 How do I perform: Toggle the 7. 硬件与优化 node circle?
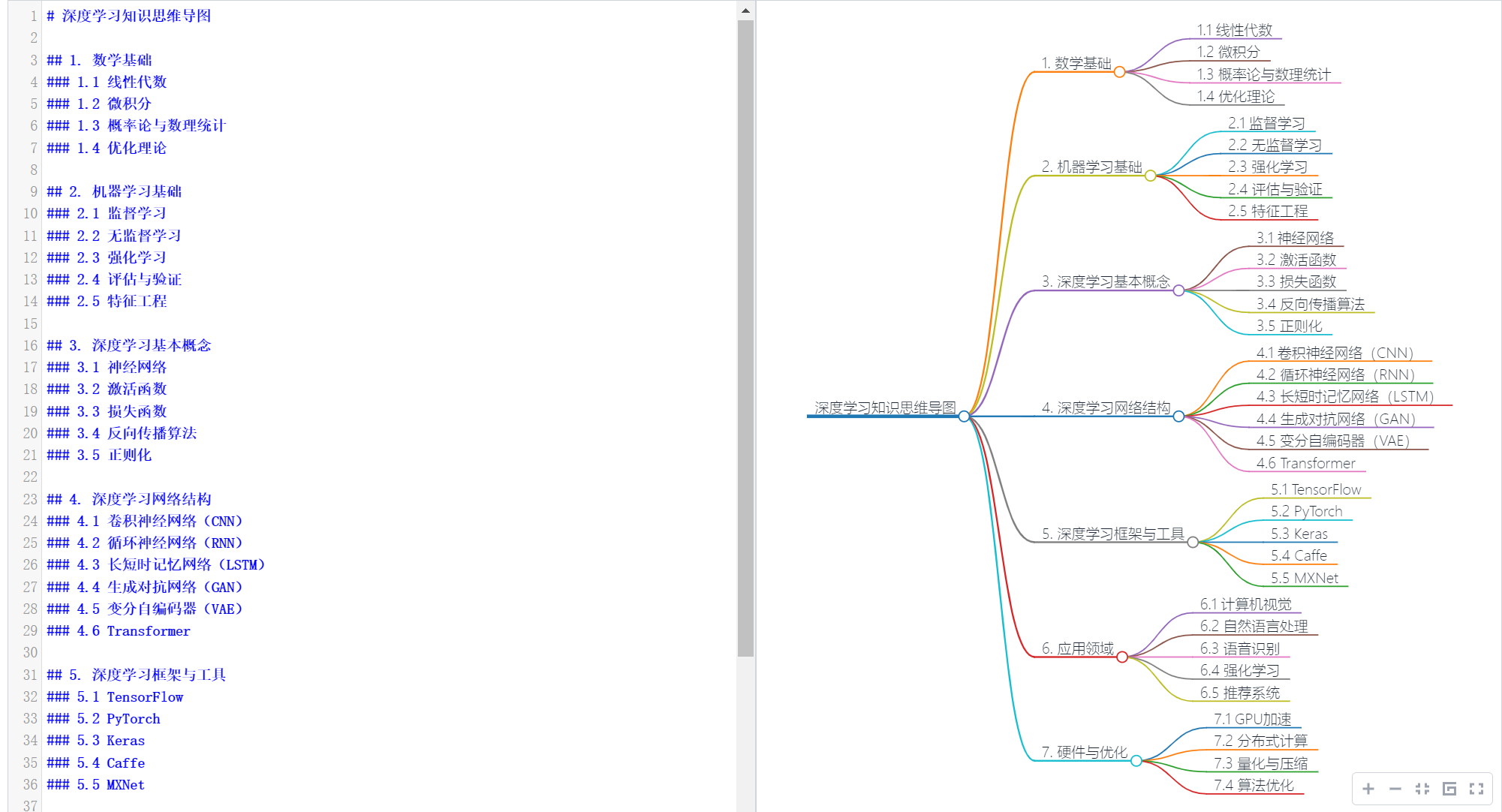pyautogui.click(x=1136, y=761)
